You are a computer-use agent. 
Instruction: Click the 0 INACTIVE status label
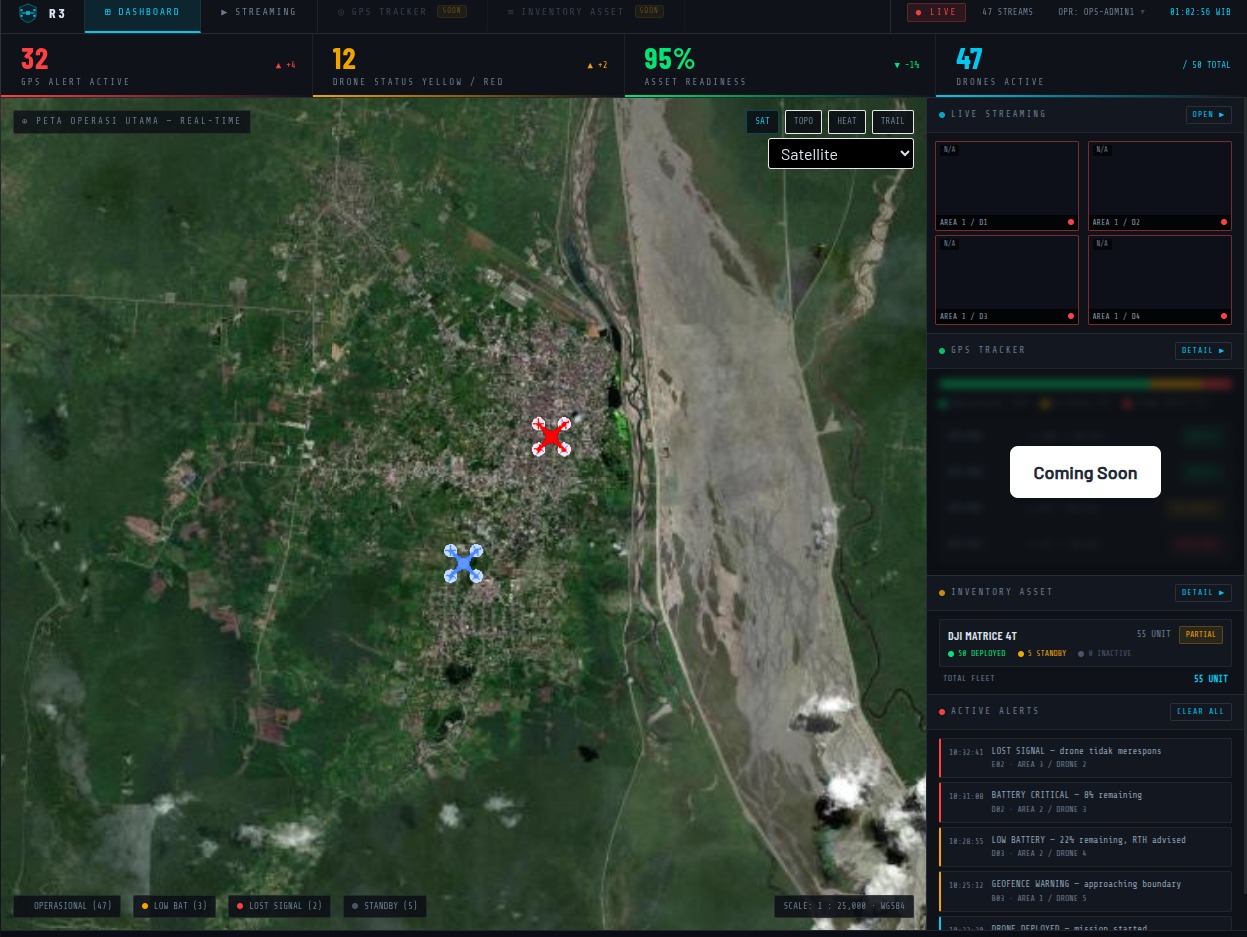coord(1104,654)
